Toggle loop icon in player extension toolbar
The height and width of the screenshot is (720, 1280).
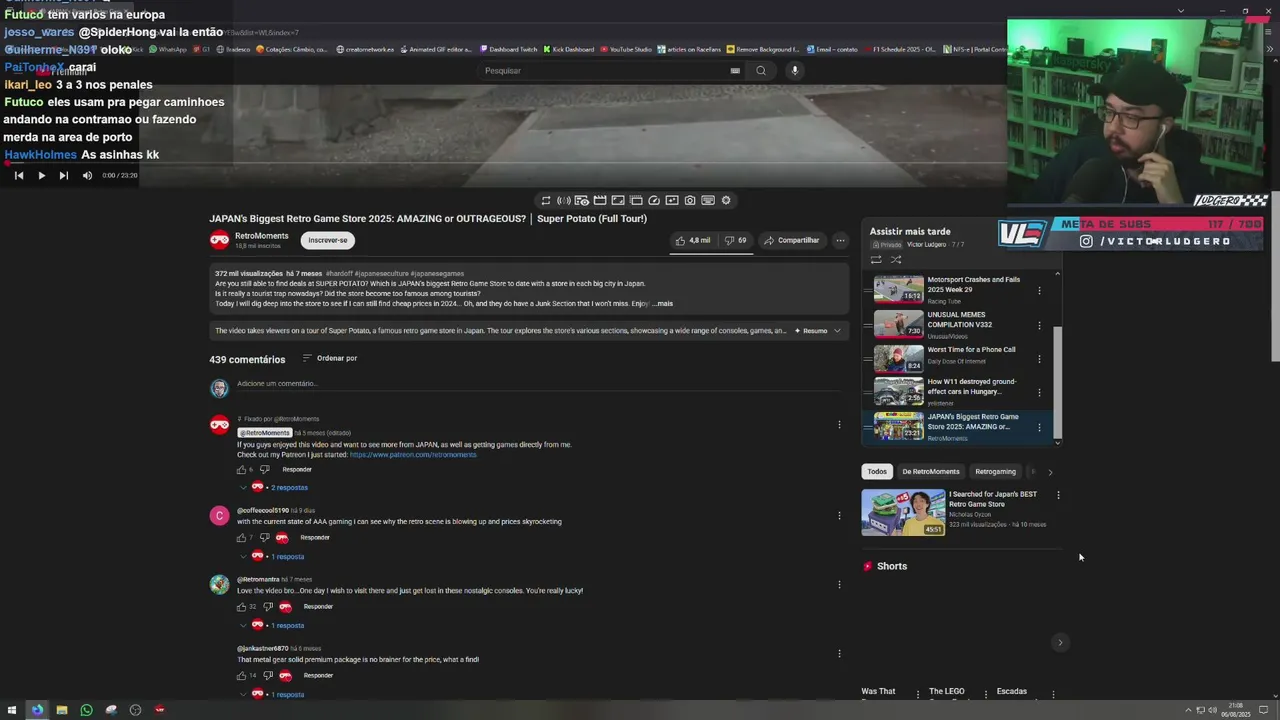pos(546,200)
